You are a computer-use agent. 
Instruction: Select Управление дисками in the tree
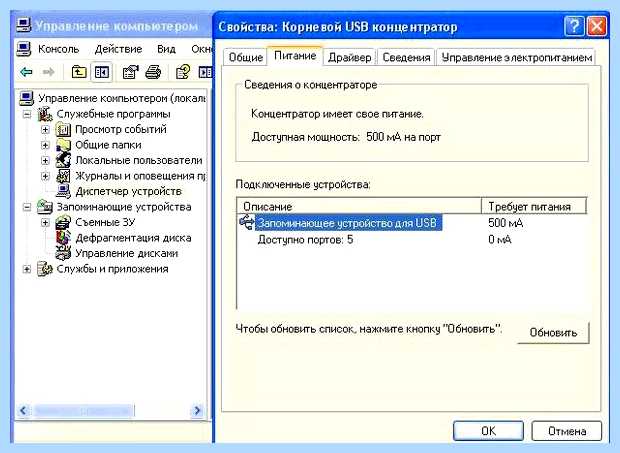[x=127, y=253]
